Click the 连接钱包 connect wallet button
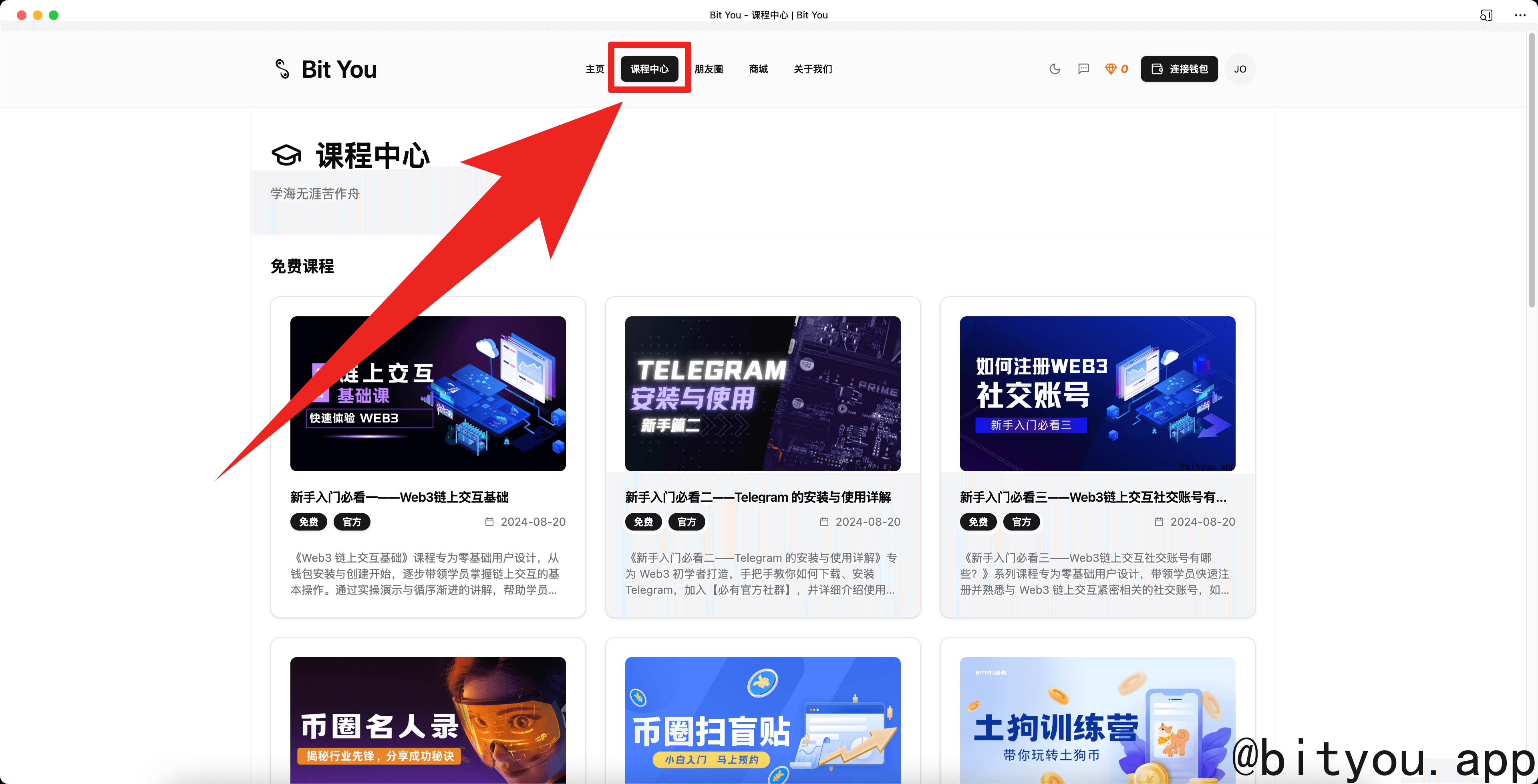This screenshot has height=784, width=1538. coord(1179,68)
